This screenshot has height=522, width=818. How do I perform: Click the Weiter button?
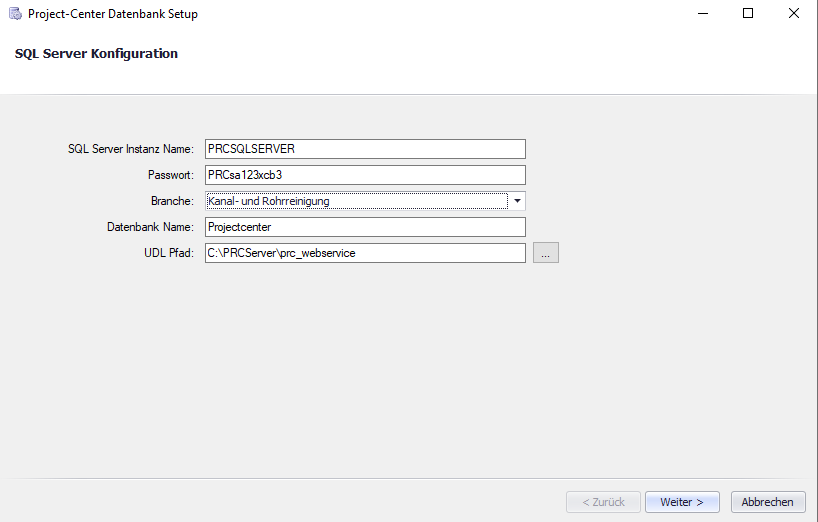[x=682, y=502]
